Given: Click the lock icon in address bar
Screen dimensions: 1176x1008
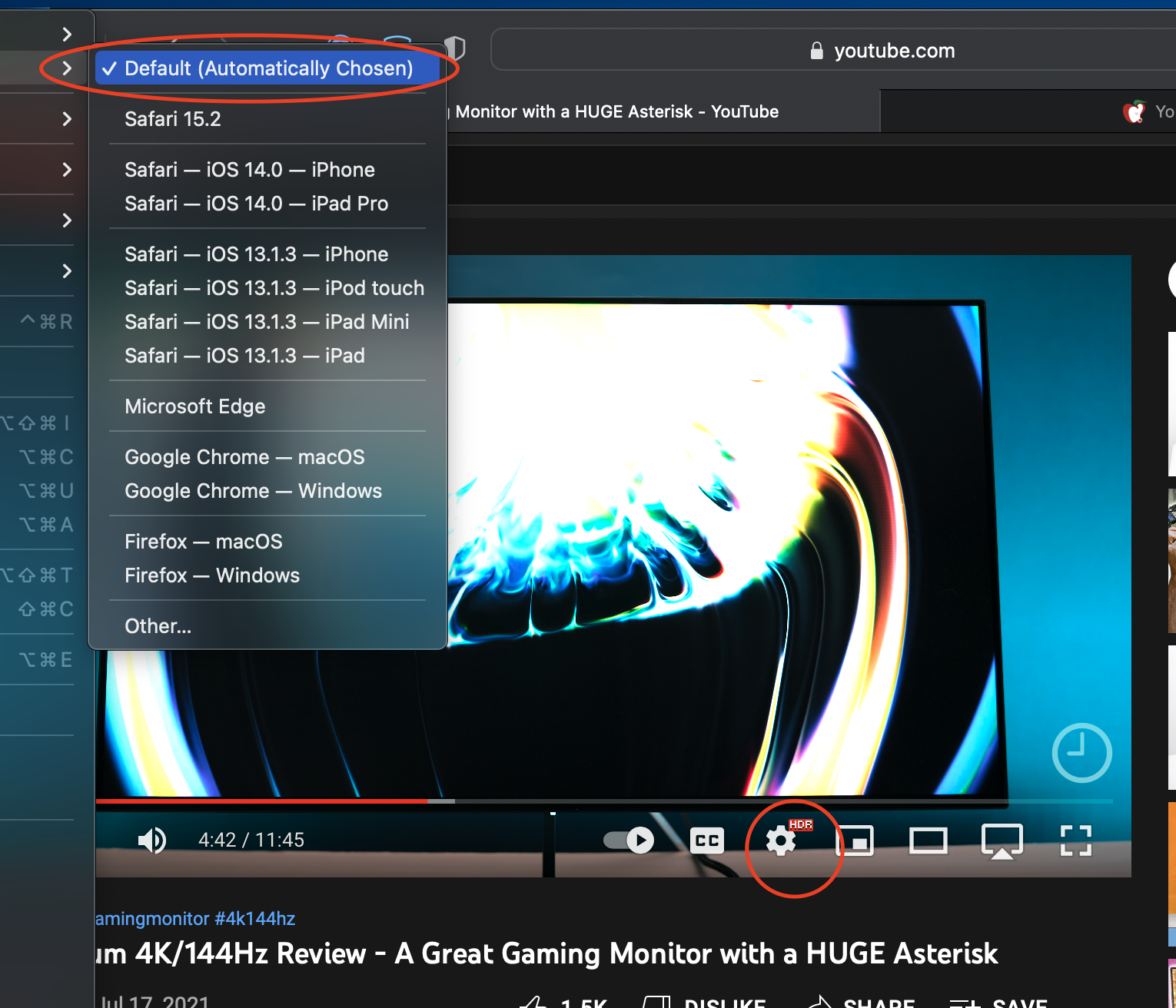Looking at the screenshot, I should (817, 51).
